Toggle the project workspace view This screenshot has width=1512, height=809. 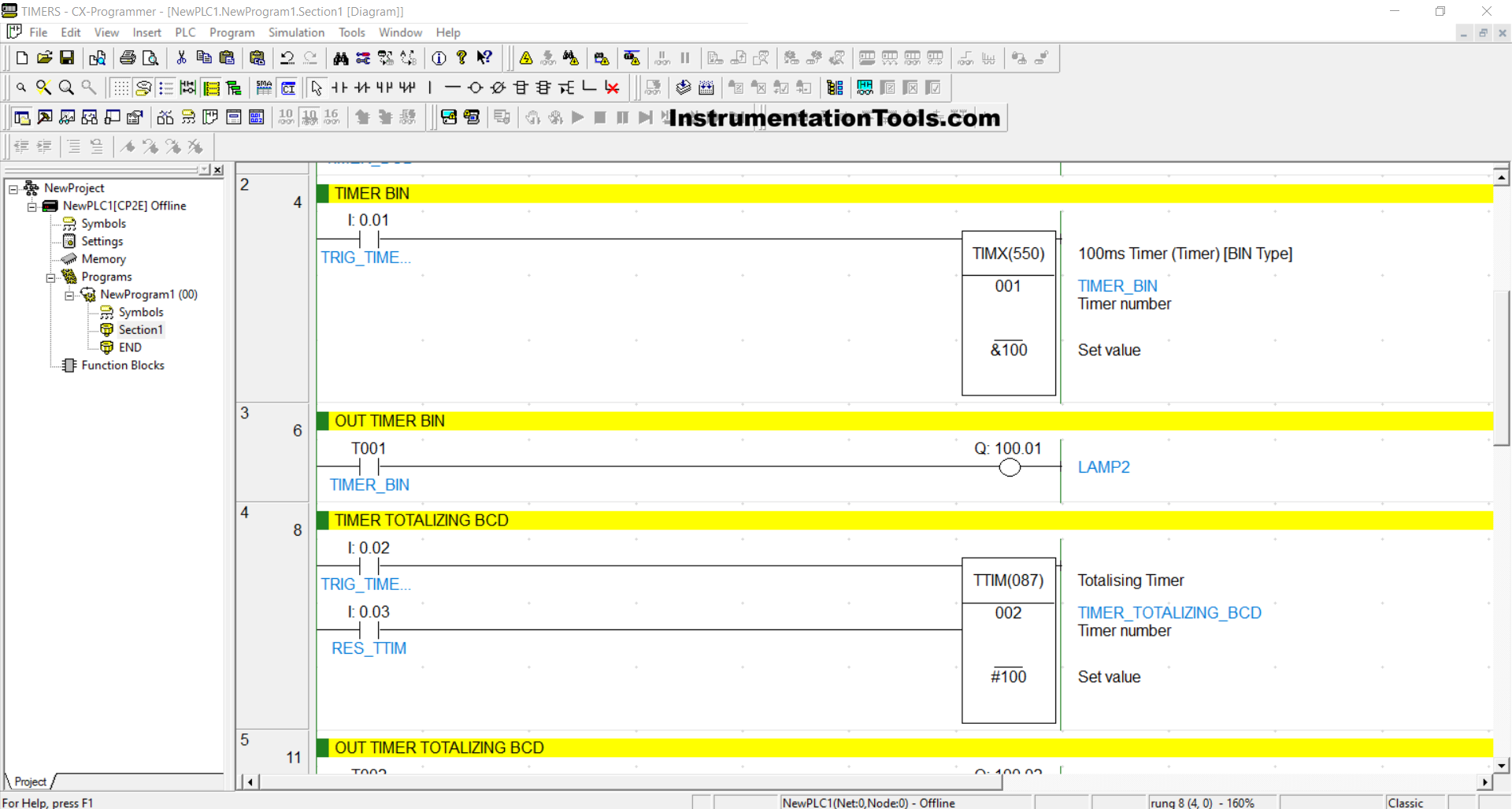pyautogui.click(x=22, y=117)
